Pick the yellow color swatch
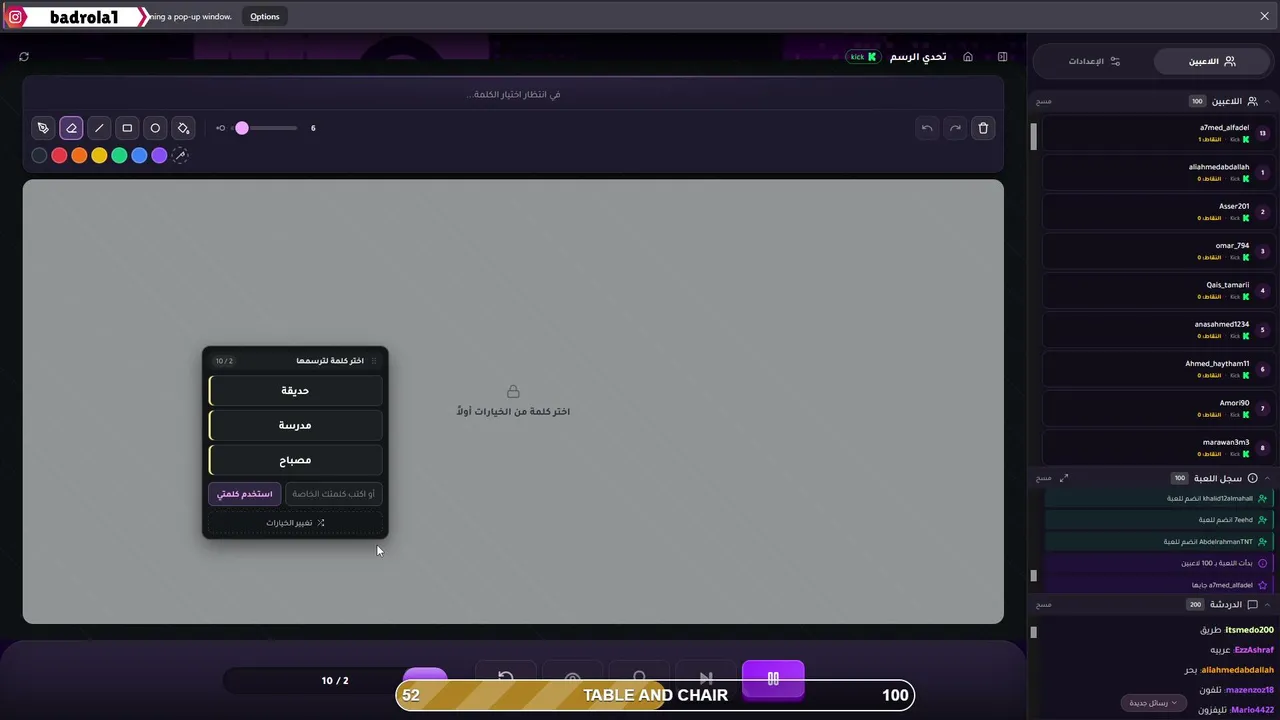The width and height of the screenshot is (1280, 720). coord(99,155)
